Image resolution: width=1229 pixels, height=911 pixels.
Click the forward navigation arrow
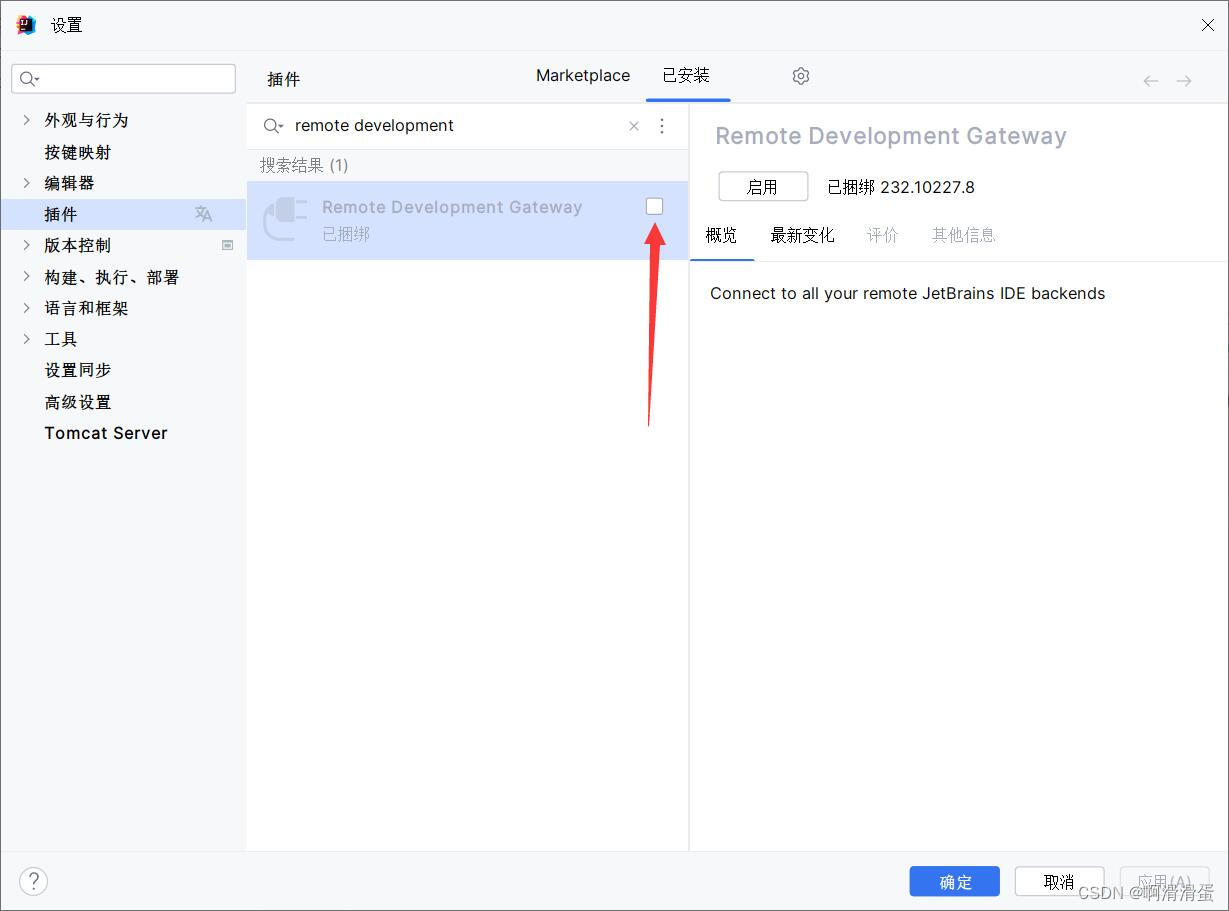coord(1184,80)
